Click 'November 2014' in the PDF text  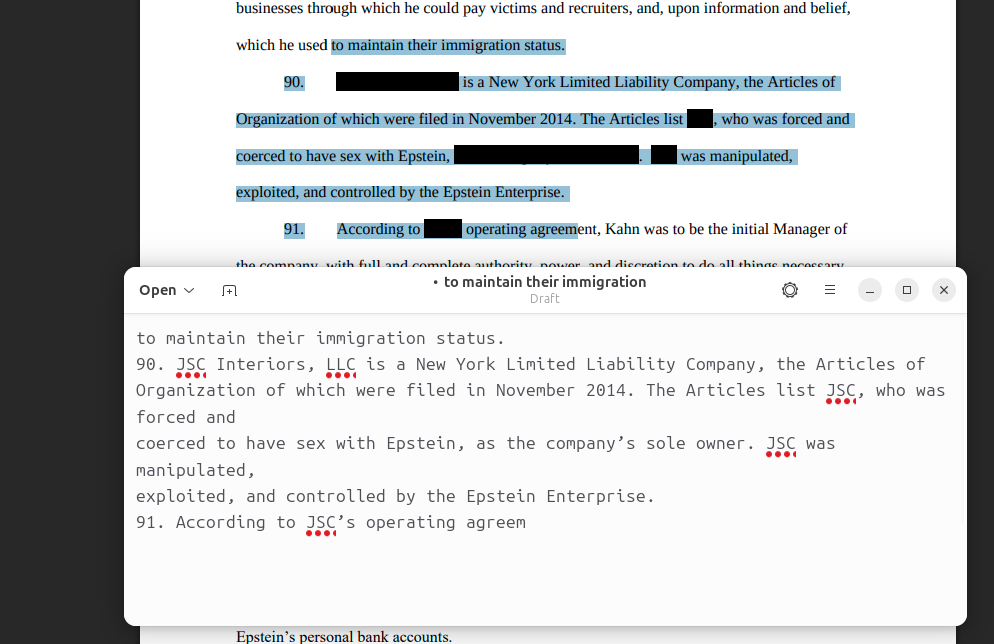[x=521, y=119]
